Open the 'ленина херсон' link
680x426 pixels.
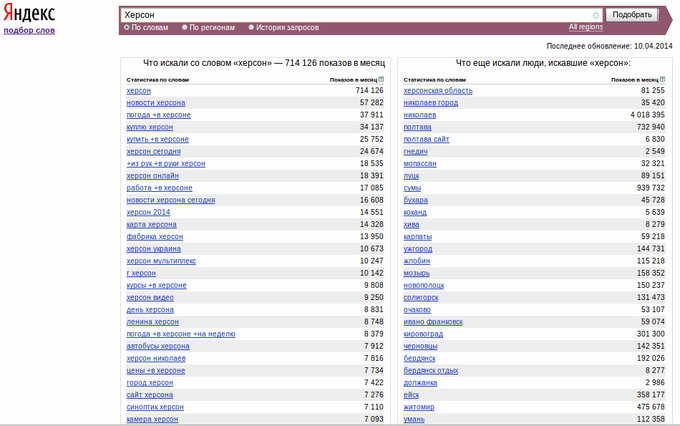(153, 322)
